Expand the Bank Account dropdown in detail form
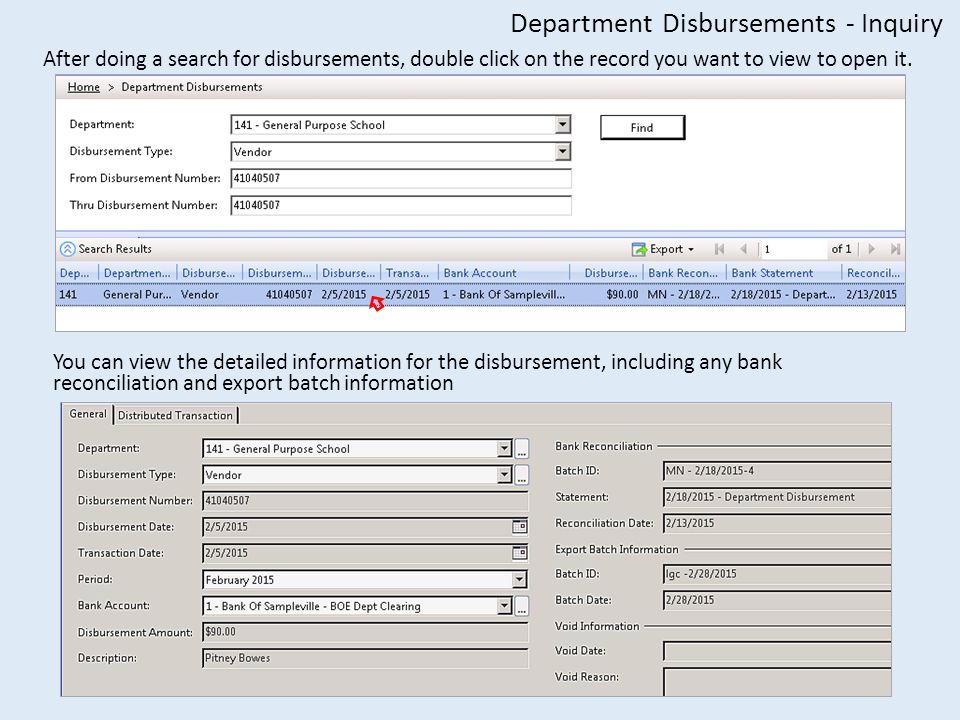The image size is (960, 720). [504, 606]
